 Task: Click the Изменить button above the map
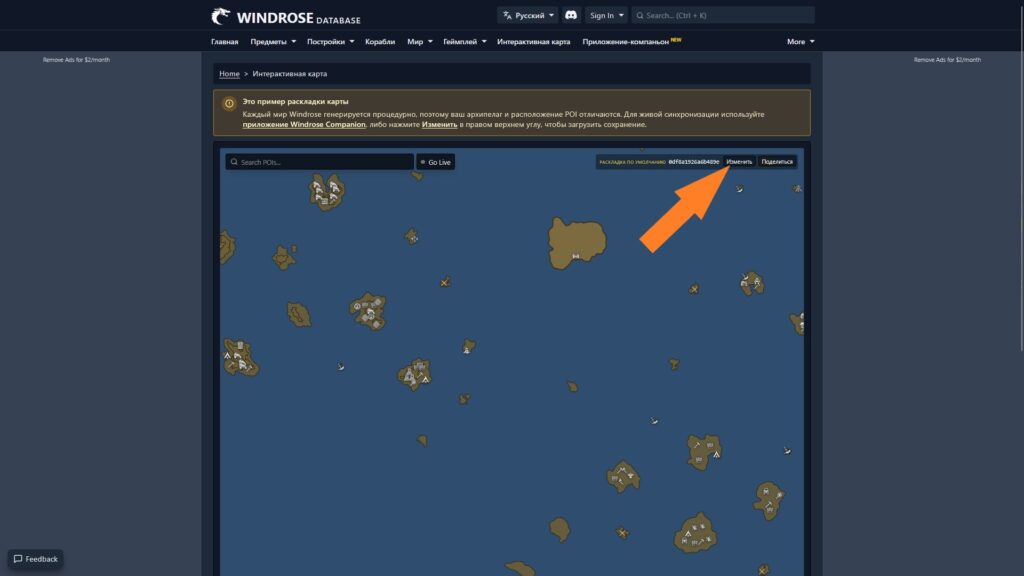click(x=739, y=161)
